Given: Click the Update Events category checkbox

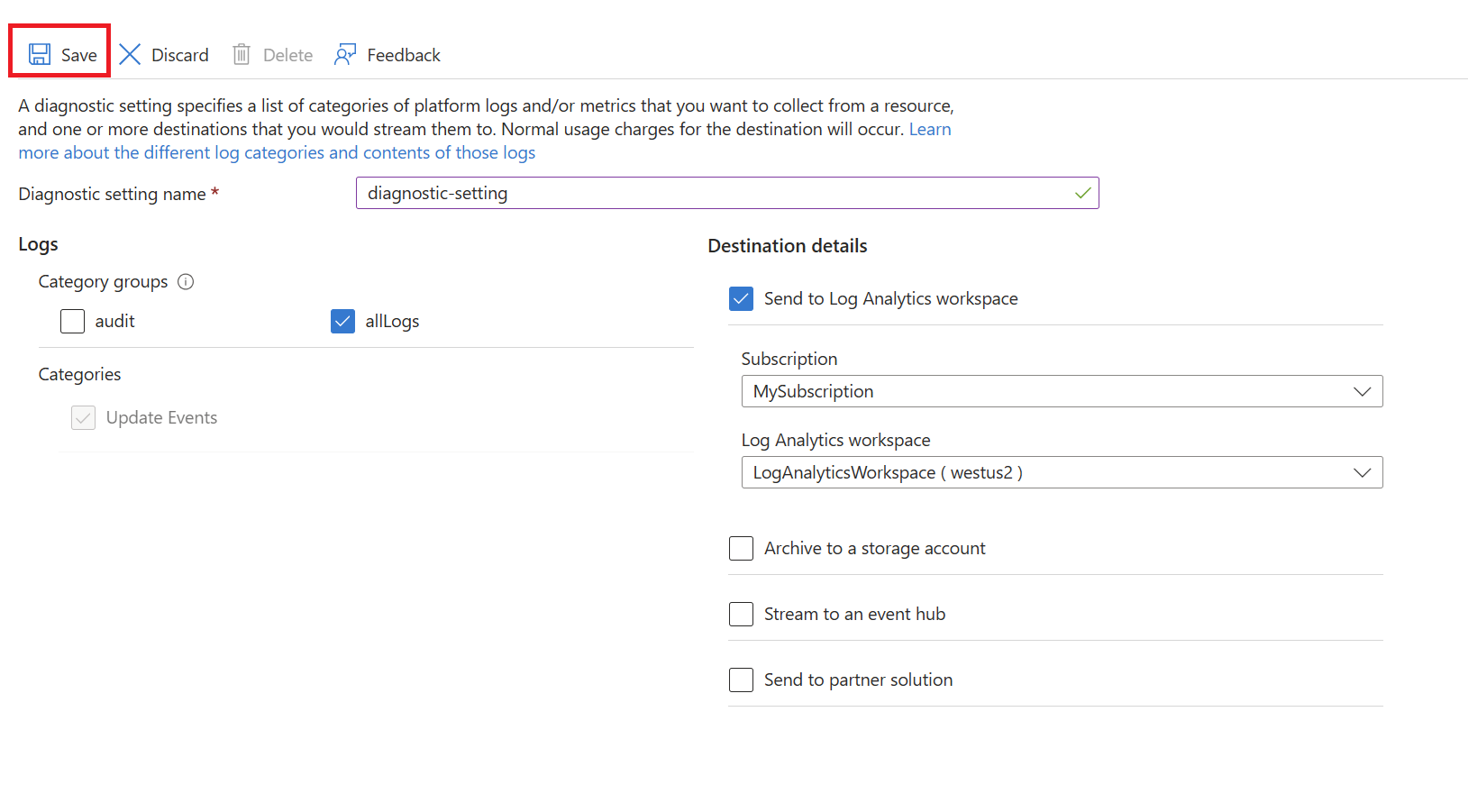Looking at the screenshot, I should coord(84,418).
